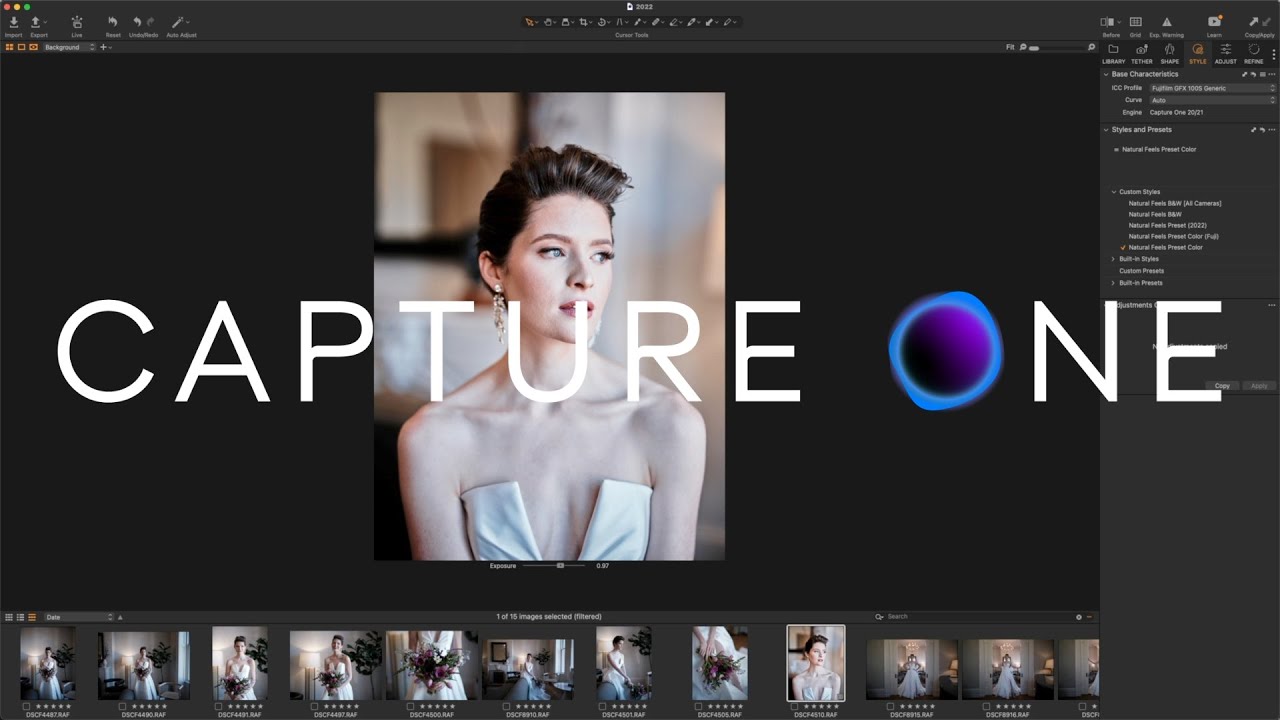Tick the checkbox under DSCF4500.RAF
1280x720 pixels.
[410, 706]
